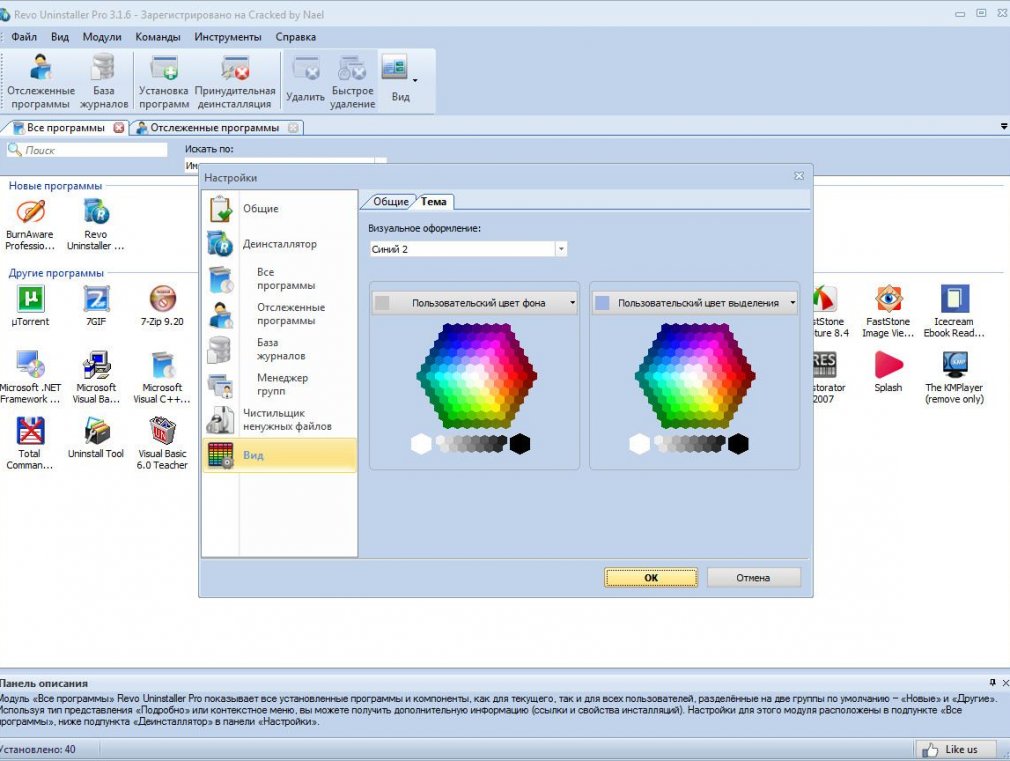Screen dimensions: 1010x761
Task: Close the Все программы tab
Action: click(x=119, y=128)
